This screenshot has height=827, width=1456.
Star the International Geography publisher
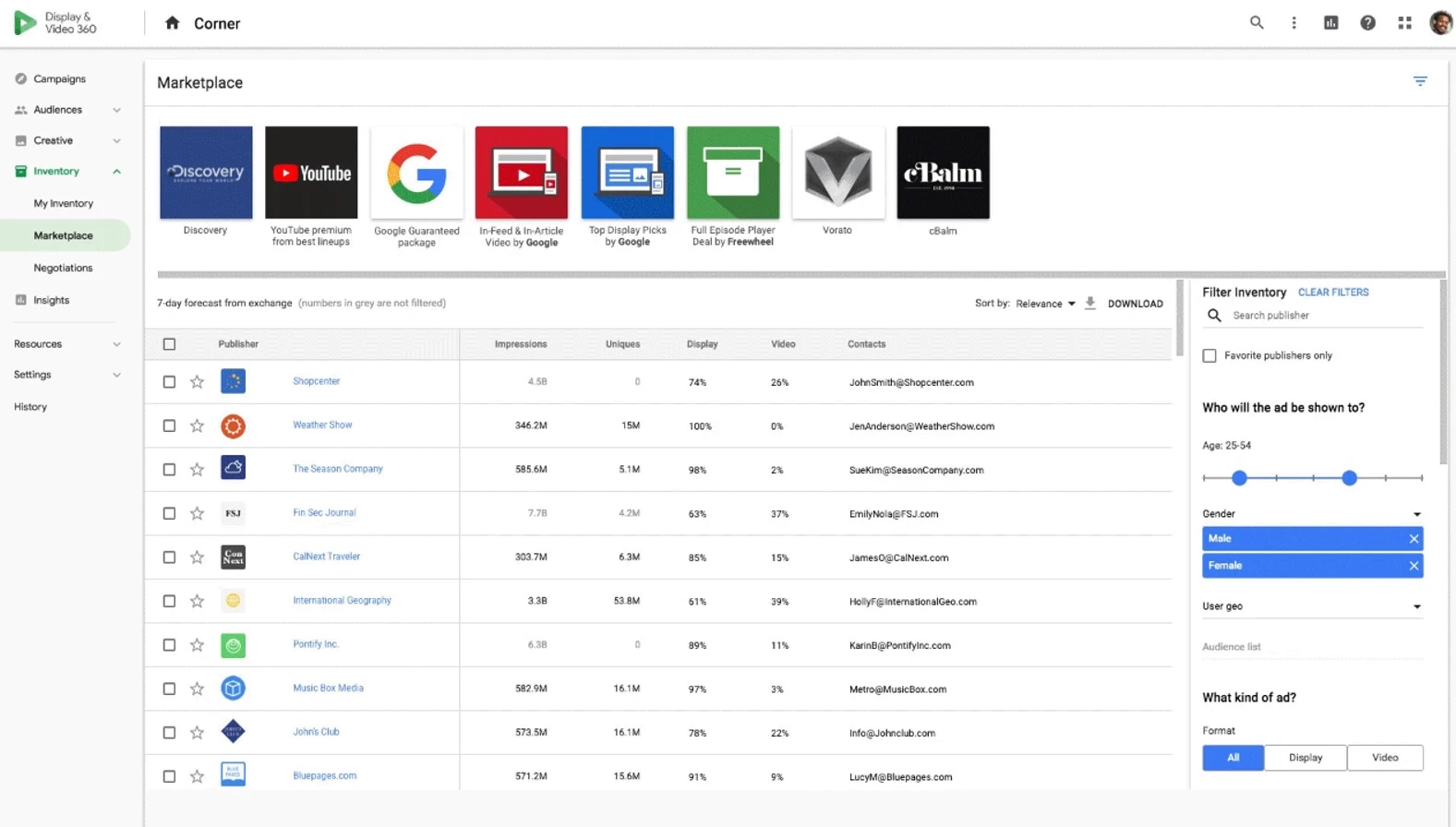197,601
